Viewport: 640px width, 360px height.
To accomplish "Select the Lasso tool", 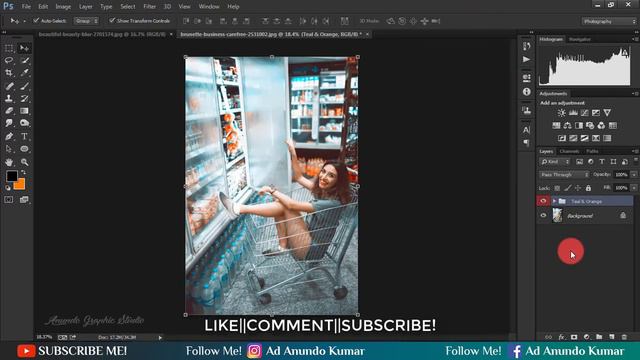I will pyautogui.click(x=9, y=60).
